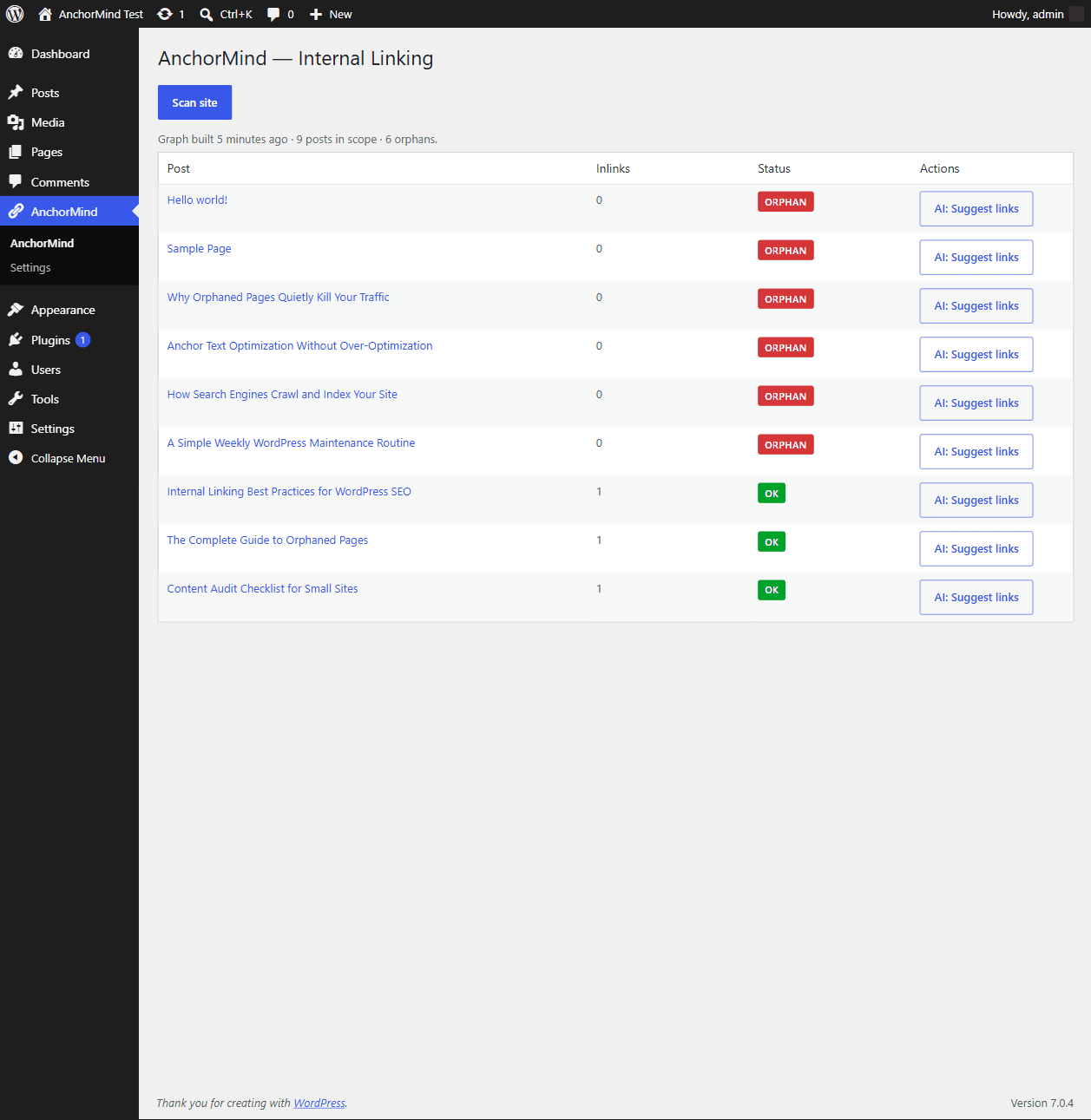Open The Complete Guide to Orphaned Pages
Image resolution: width=1091 pixels, height=1120 pixels.
(x=267, y=540)
